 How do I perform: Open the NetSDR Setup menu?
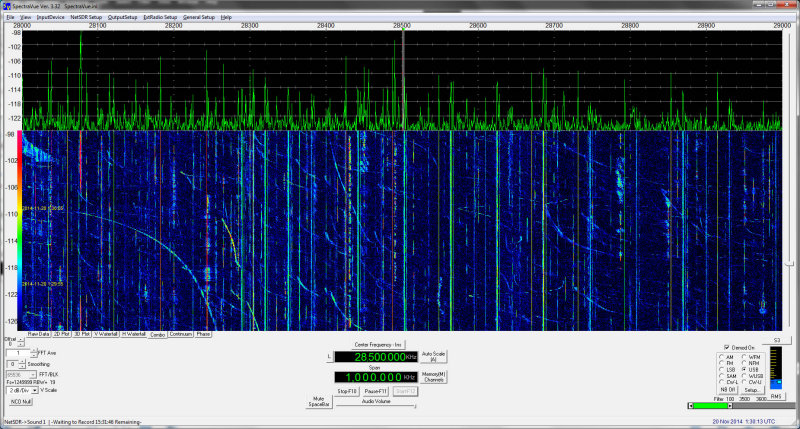coord(86,17)
